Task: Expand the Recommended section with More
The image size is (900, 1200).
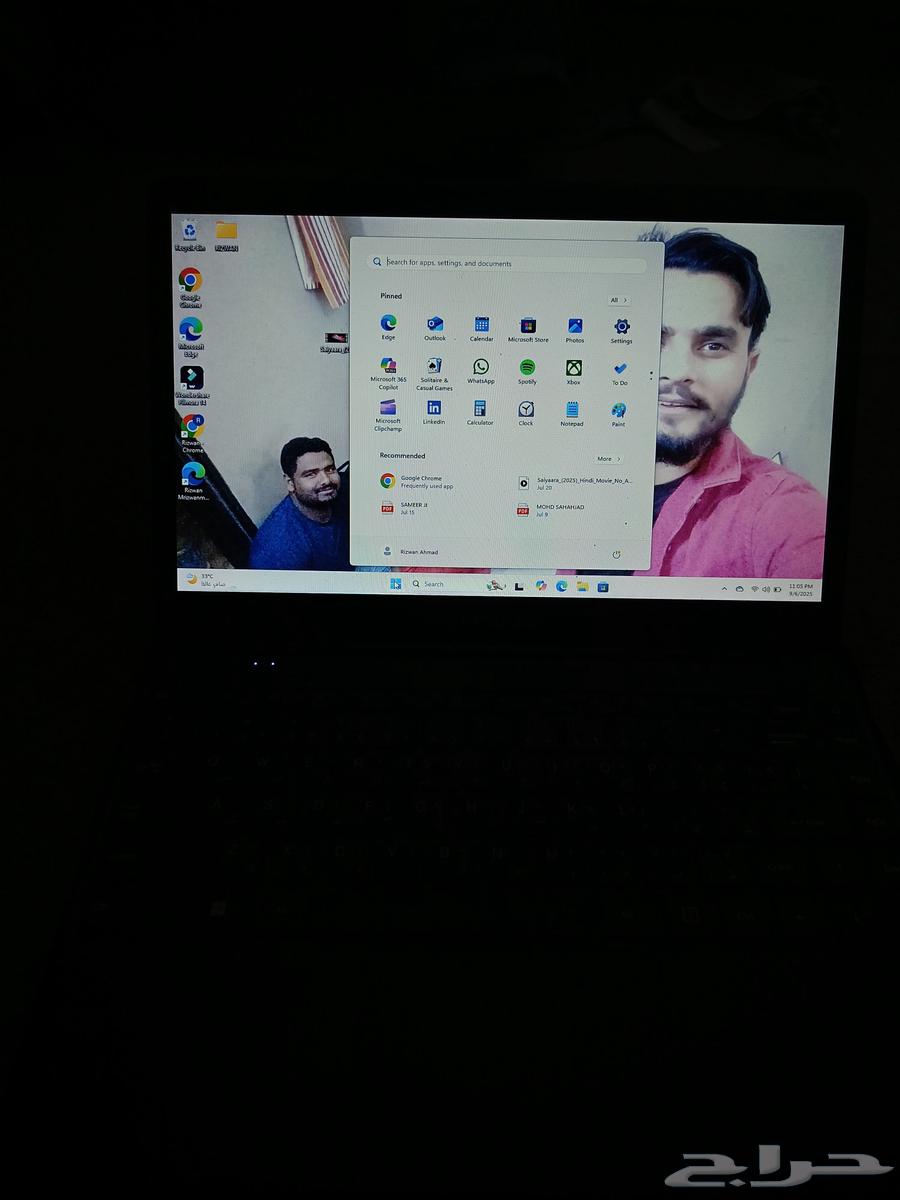Action: pos(608,458)
